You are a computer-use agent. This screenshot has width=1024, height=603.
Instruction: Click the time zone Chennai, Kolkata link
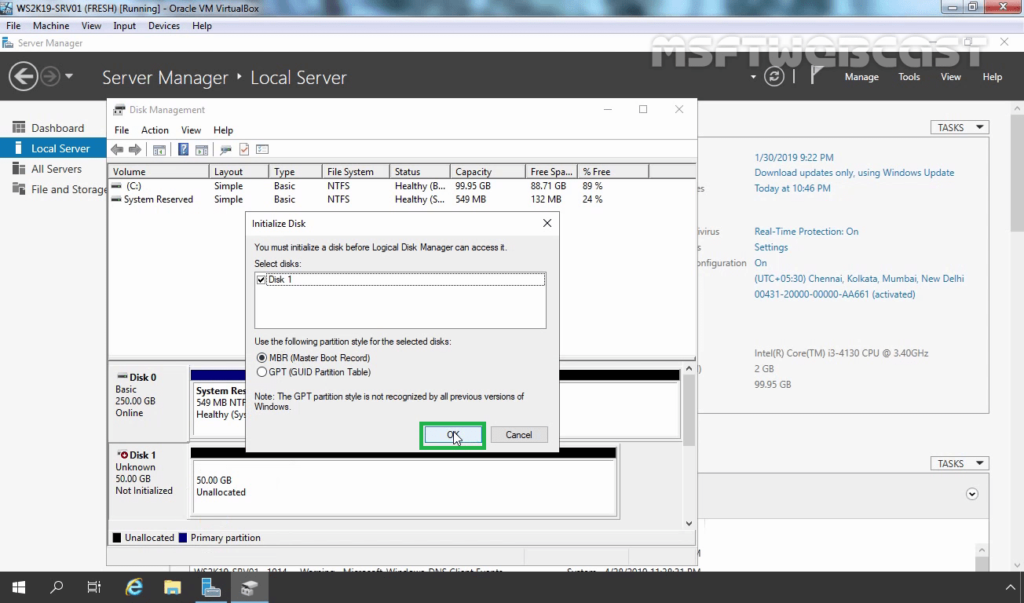point(859,278)
